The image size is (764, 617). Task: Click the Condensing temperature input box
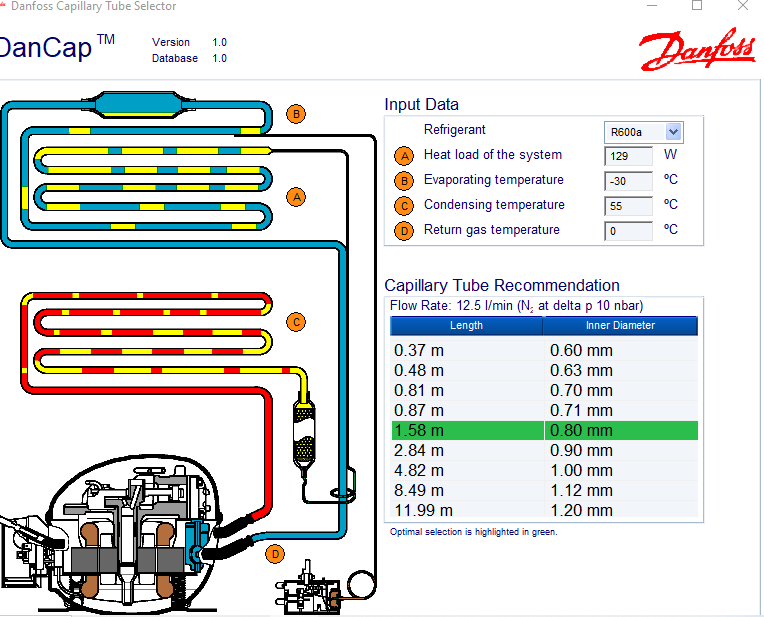628,206
